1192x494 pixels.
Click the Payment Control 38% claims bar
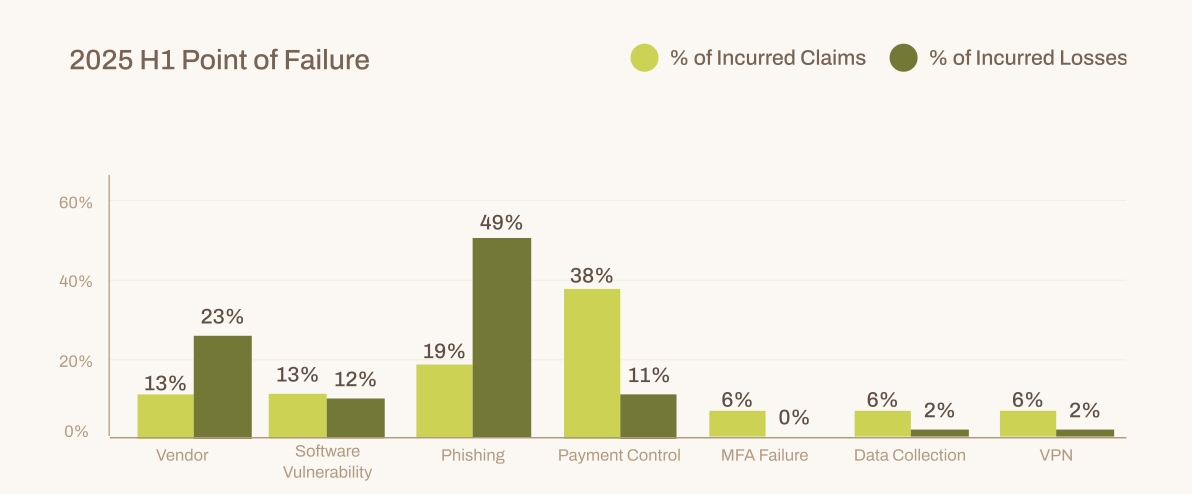591,363
